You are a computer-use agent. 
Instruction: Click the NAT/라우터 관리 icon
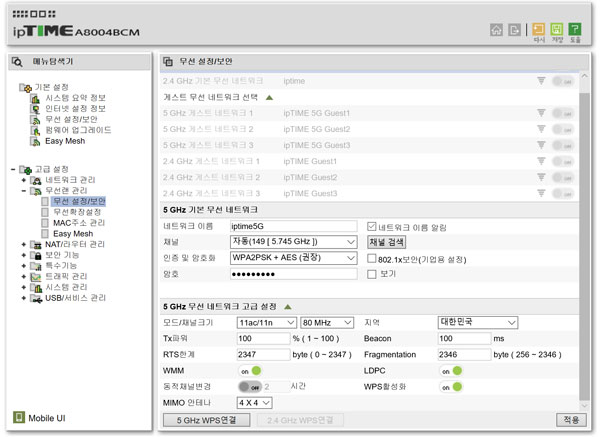tap(36, 245)
